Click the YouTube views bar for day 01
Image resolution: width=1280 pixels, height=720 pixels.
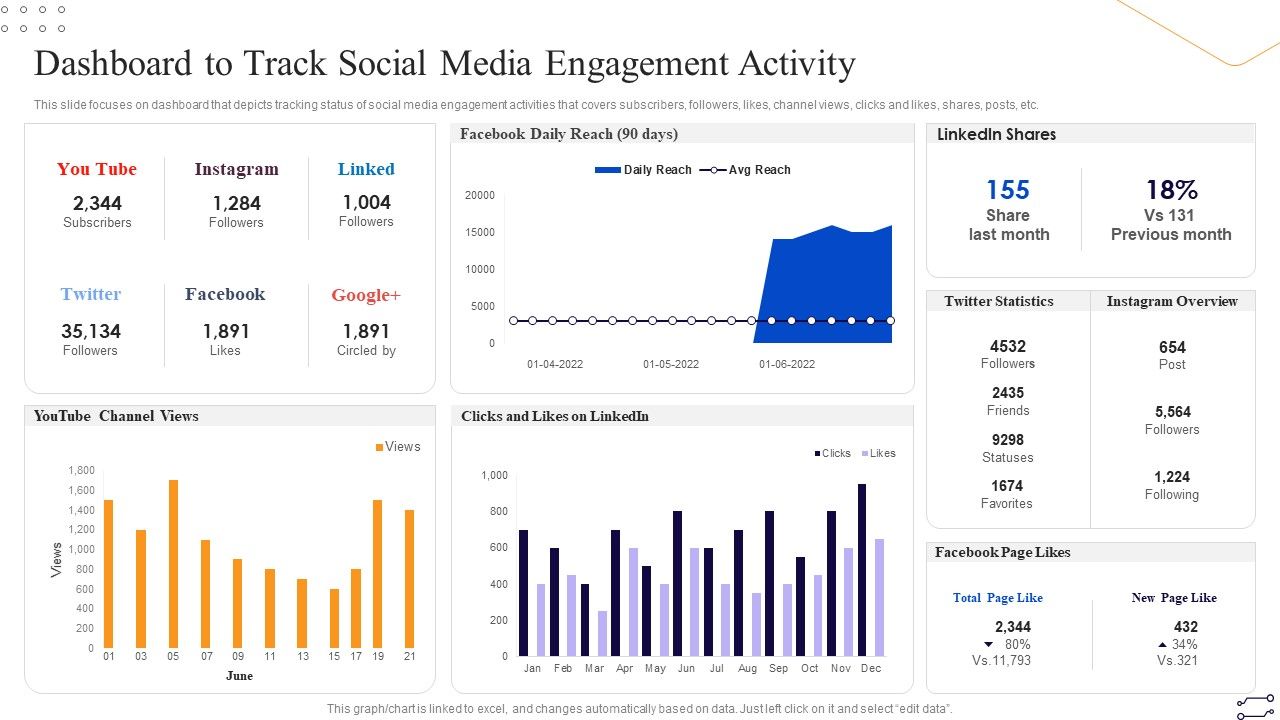pyautogui.click(x=108, y=574)
